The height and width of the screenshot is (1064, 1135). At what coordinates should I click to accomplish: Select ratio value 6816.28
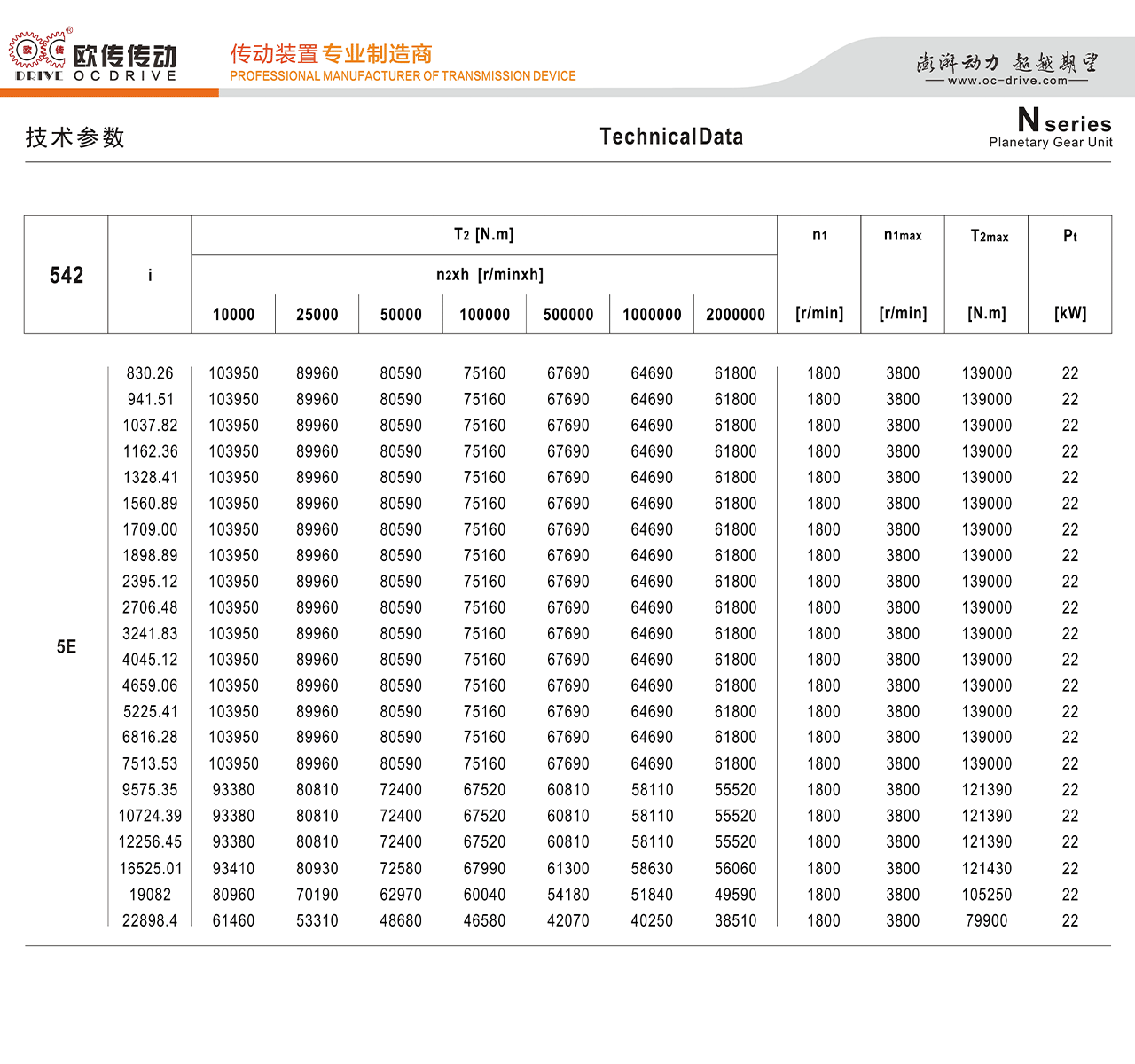click(150, 738)
